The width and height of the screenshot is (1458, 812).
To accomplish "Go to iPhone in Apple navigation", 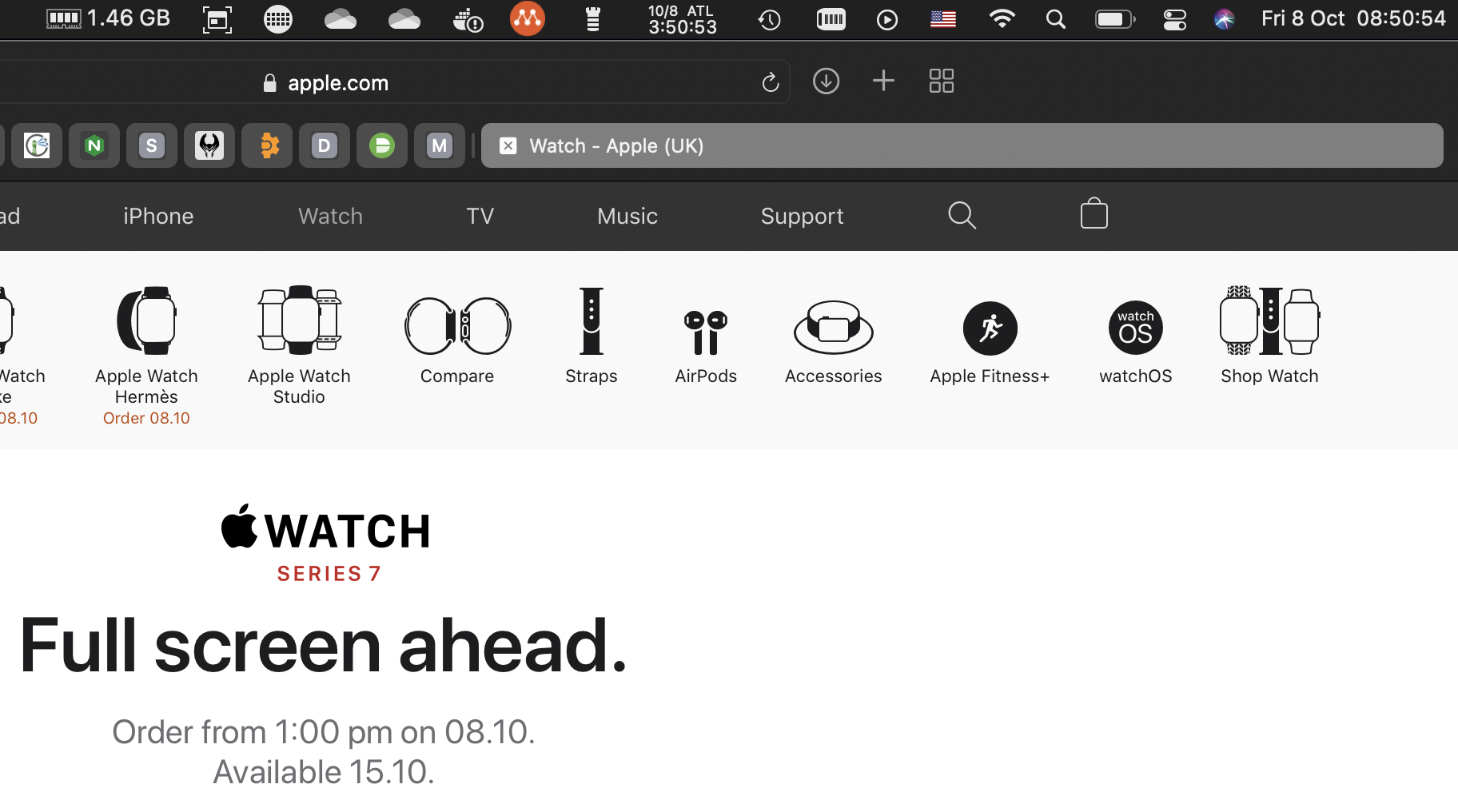I will coord(158,216).
